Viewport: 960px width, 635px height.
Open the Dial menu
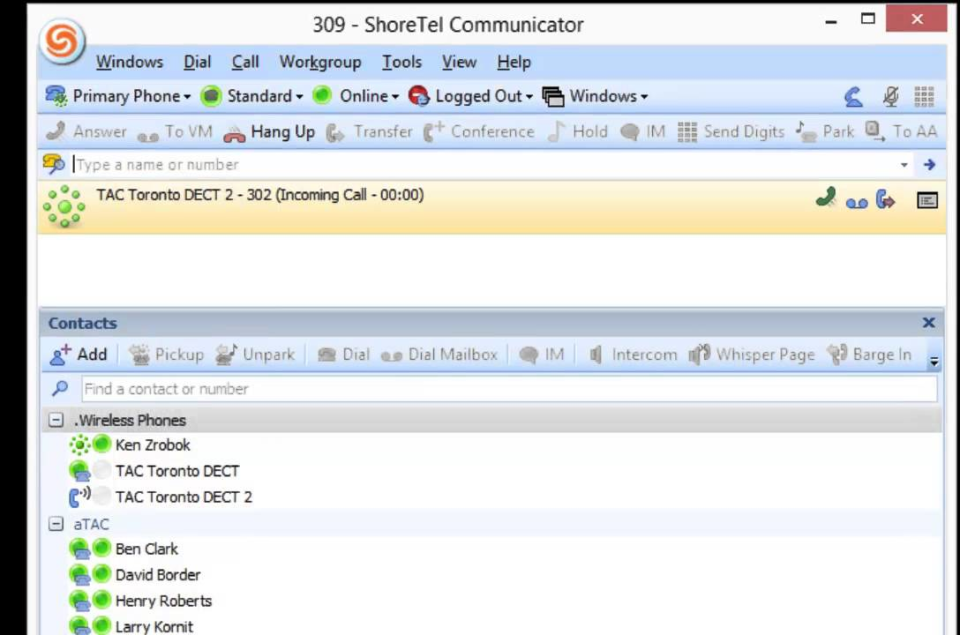[x=197, y=62]
